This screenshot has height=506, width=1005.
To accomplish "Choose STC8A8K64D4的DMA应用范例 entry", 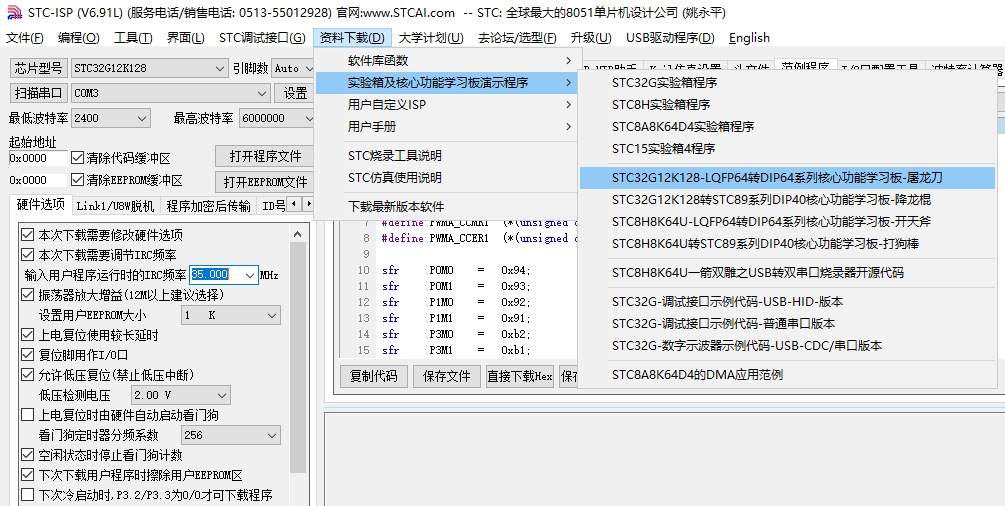I will coord(788,375).
